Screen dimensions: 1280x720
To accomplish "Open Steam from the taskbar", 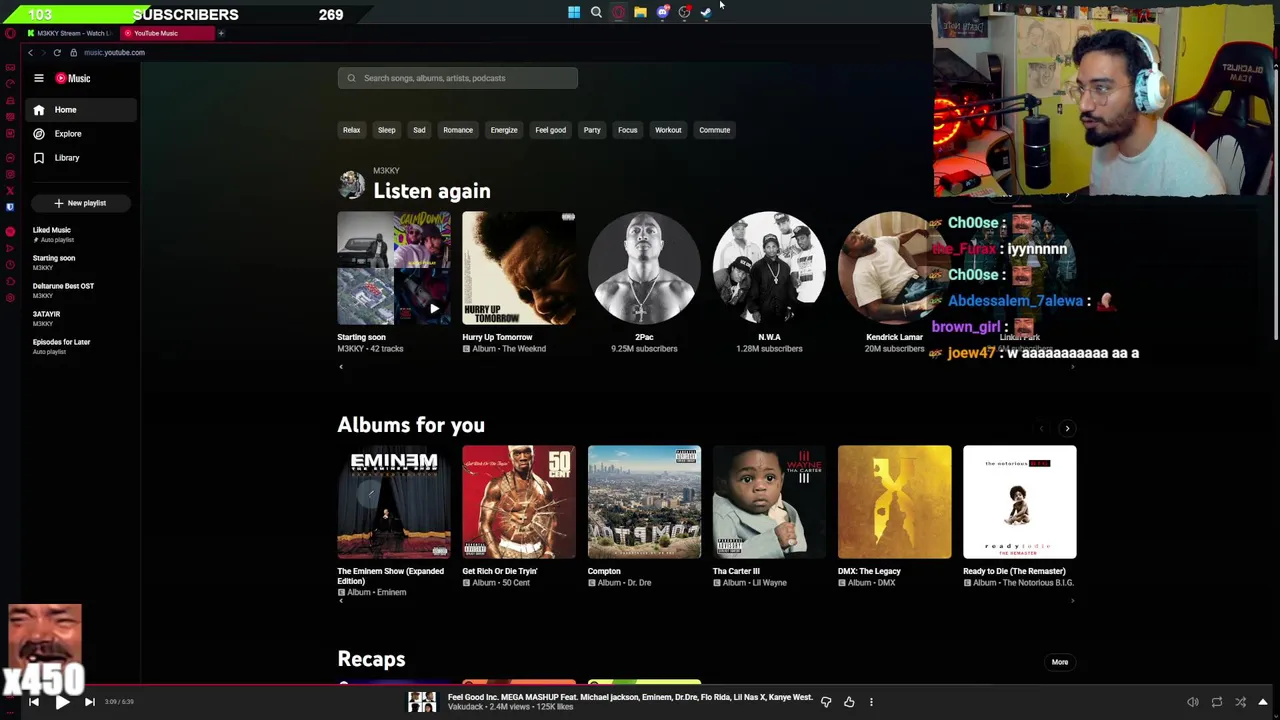I will pos(706,12).
